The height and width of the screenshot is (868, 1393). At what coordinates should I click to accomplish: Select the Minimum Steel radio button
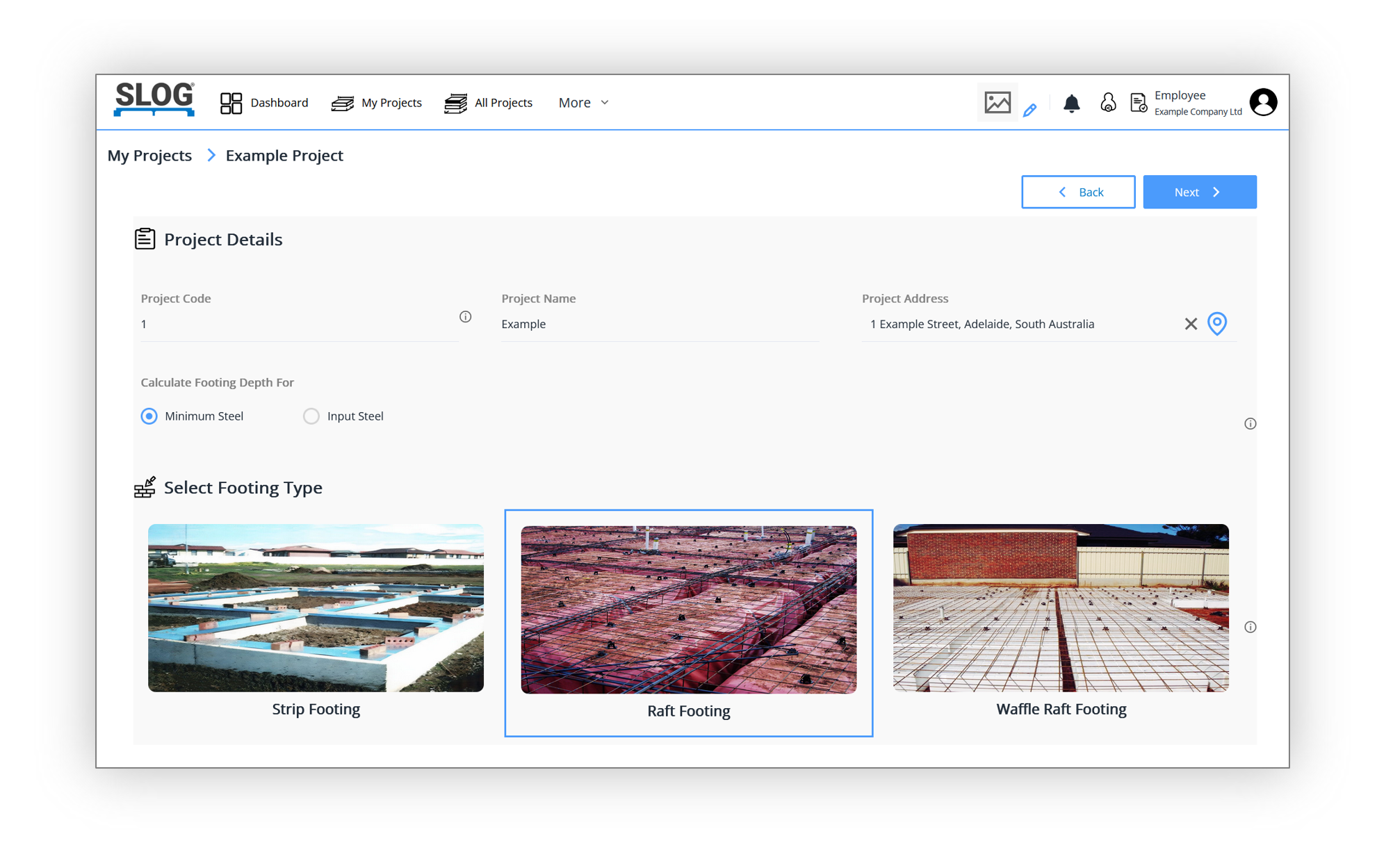149,416
